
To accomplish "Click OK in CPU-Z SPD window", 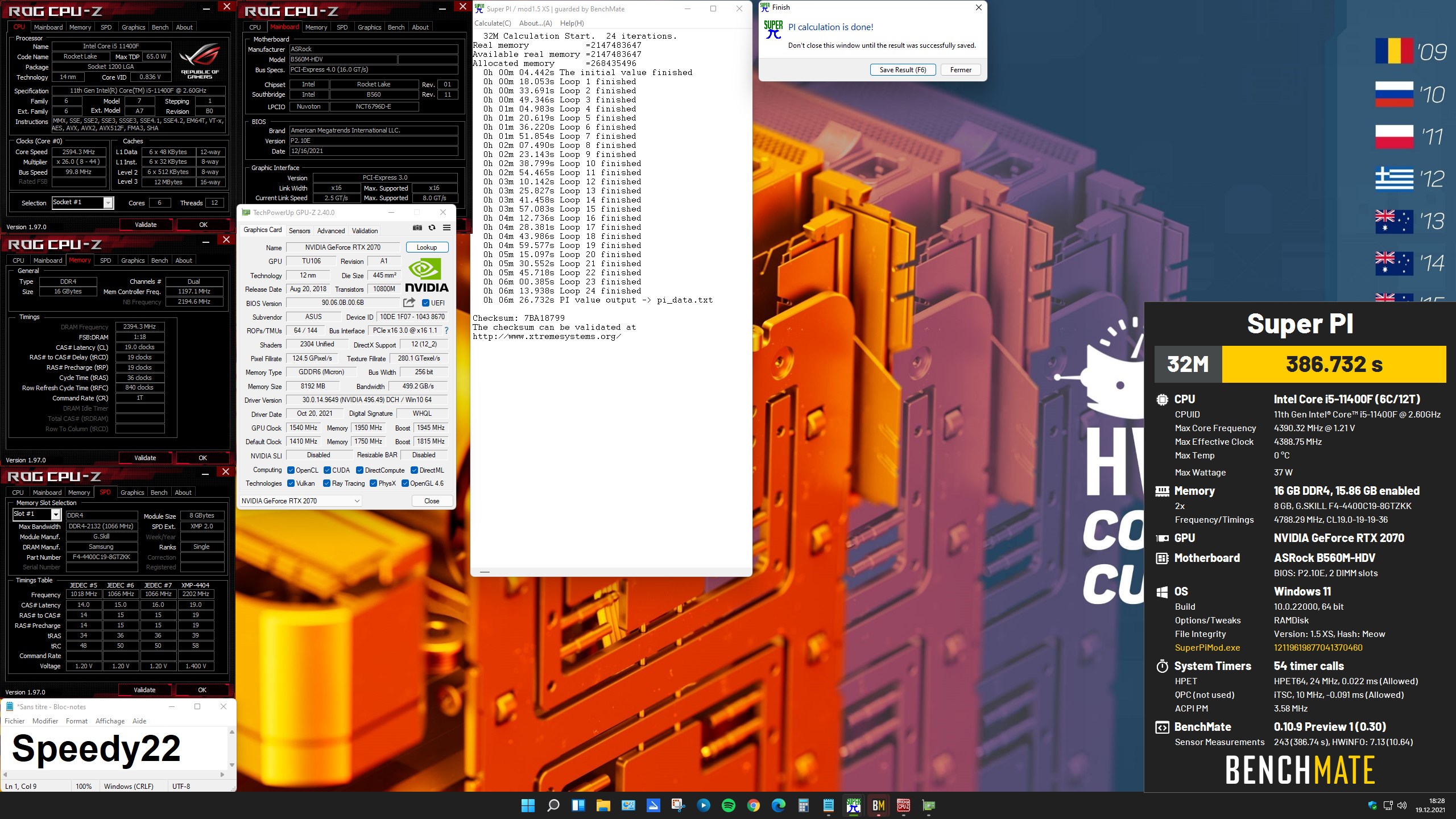I will (202, 690).
